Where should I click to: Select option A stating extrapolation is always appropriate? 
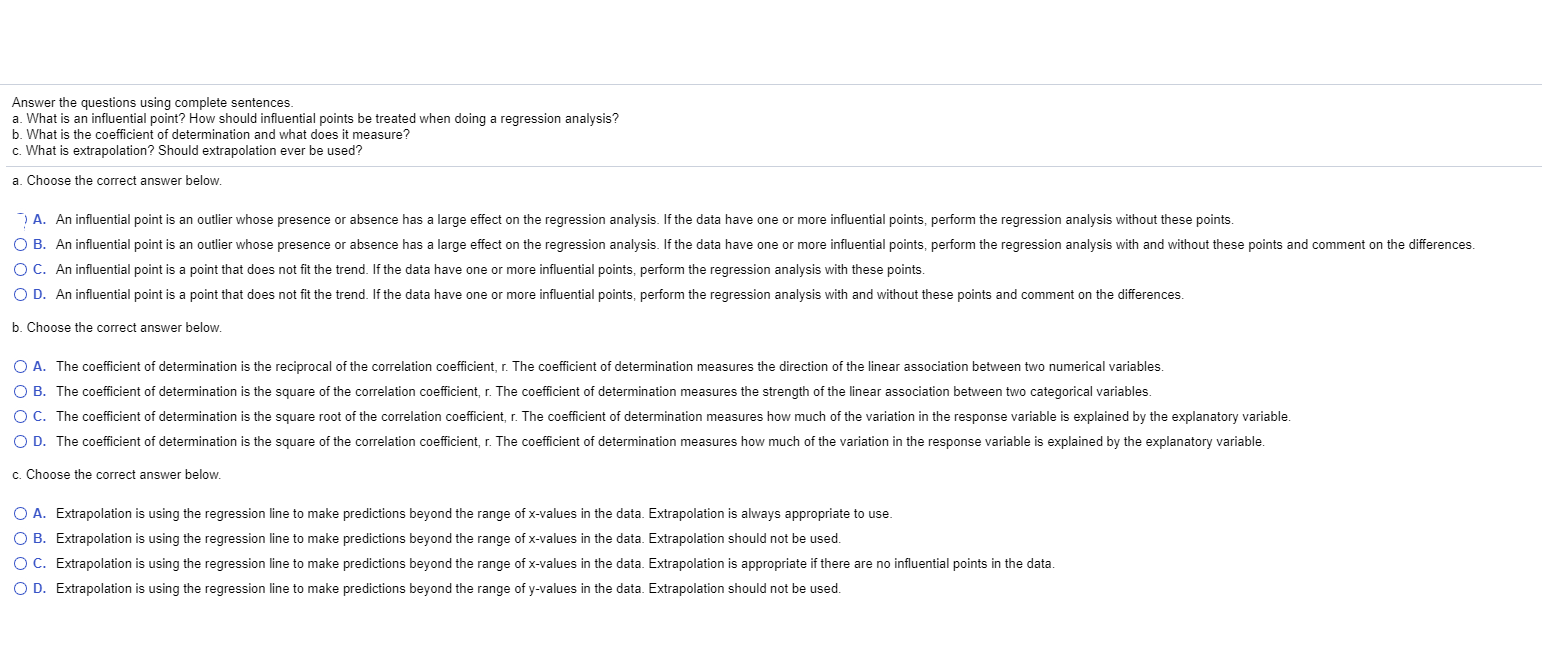(x=20, y=513)
